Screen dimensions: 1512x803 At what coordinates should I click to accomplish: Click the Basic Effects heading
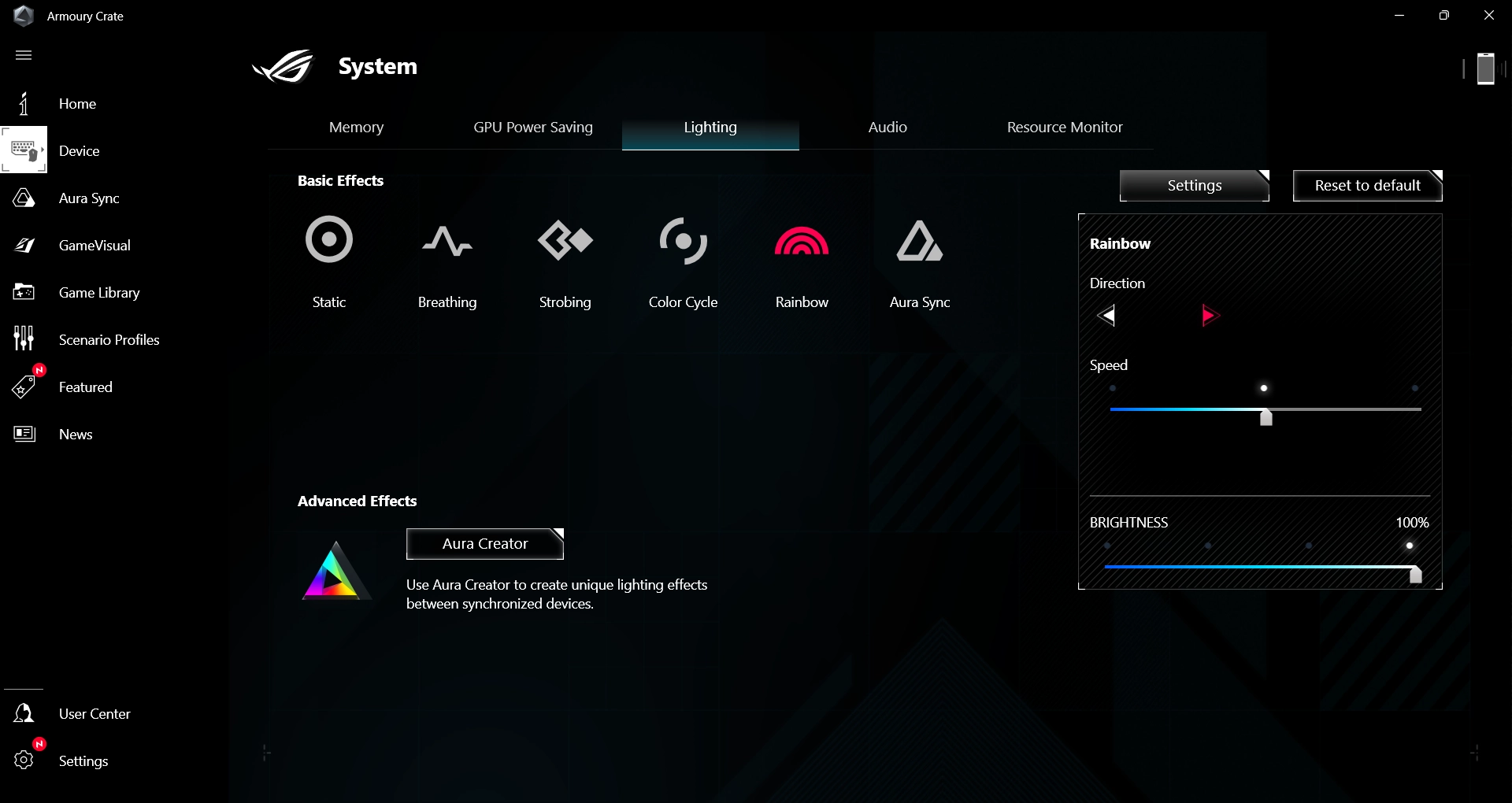click(x=340, y=181)
